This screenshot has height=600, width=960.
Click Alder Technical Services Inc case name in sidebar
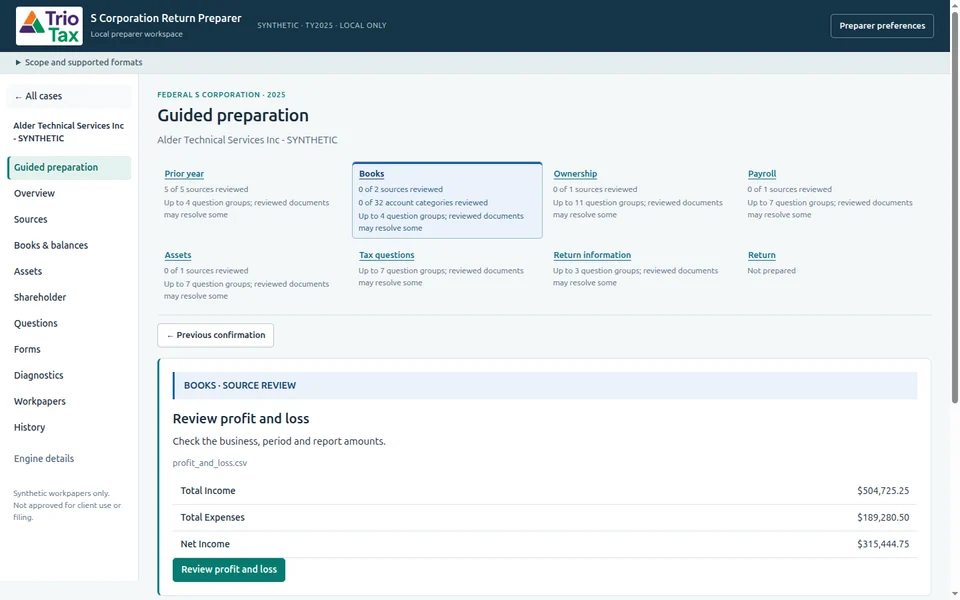[x=69, y=132]
